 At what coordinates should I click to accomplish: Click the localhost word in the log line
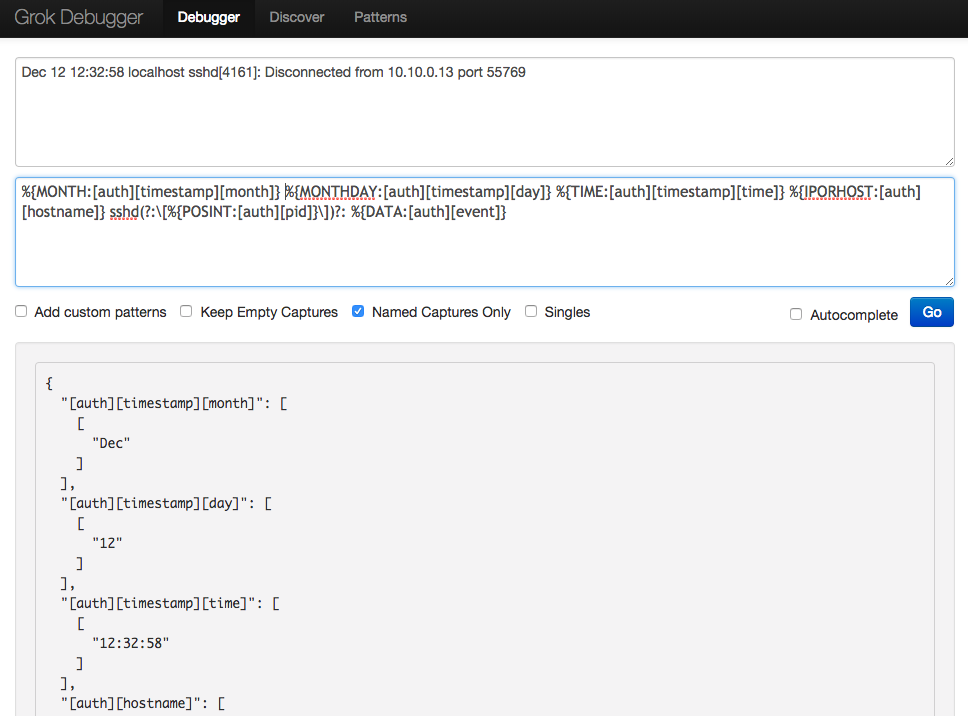tap(156, 72)
